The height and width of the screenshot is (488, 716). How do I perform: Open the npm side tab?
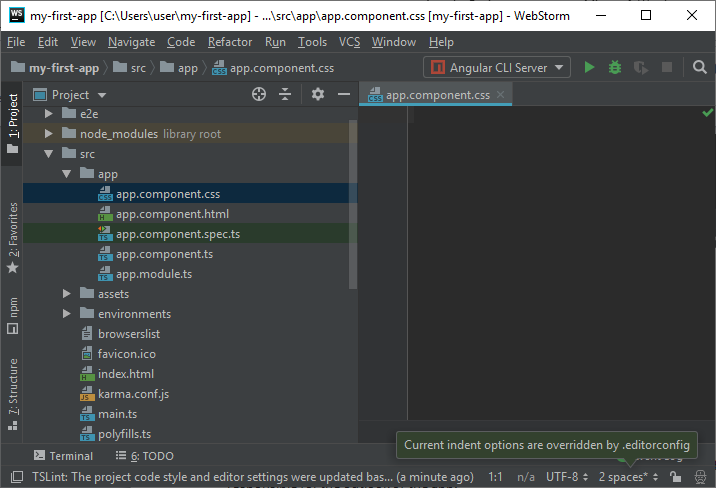click(x=13, y=315)
